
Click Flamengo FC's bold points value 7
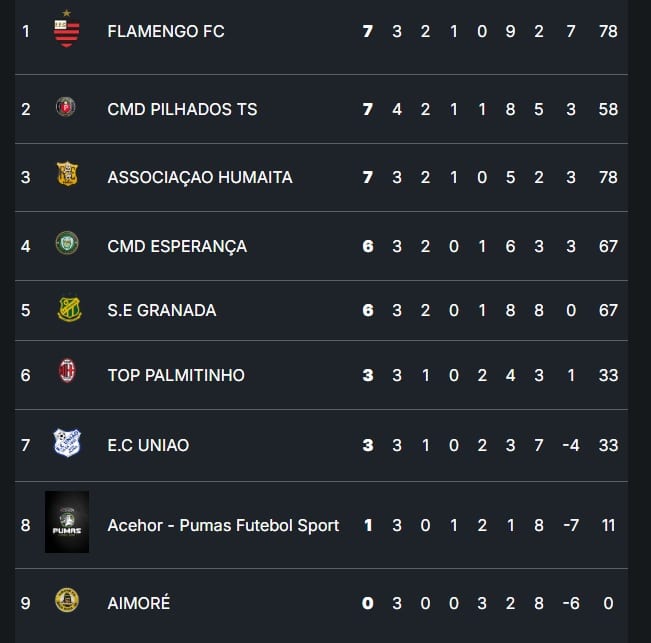[x=367, y=32]
